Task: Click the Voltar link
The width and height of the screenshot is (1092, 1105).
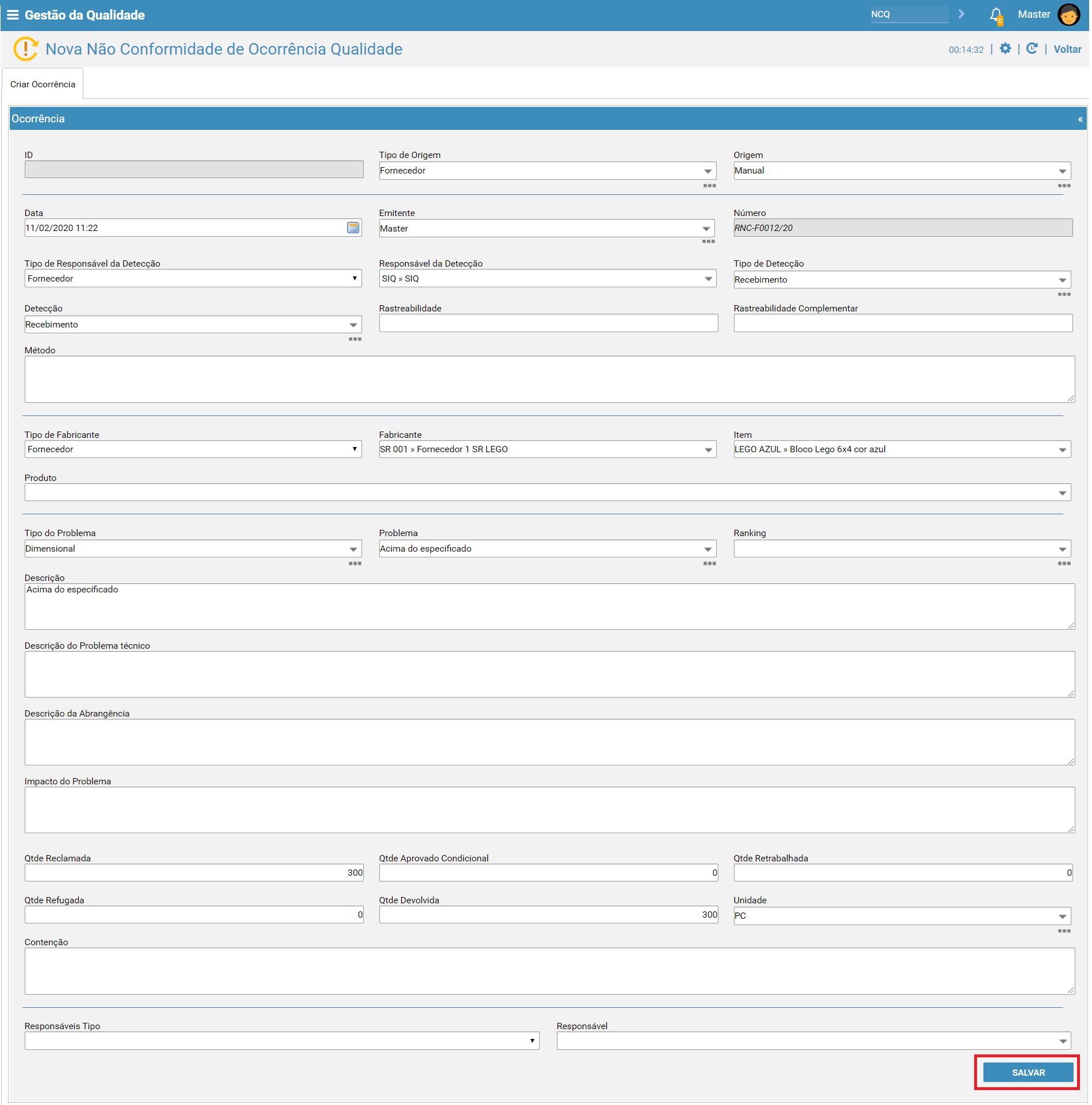Action: click(1067, 49)
